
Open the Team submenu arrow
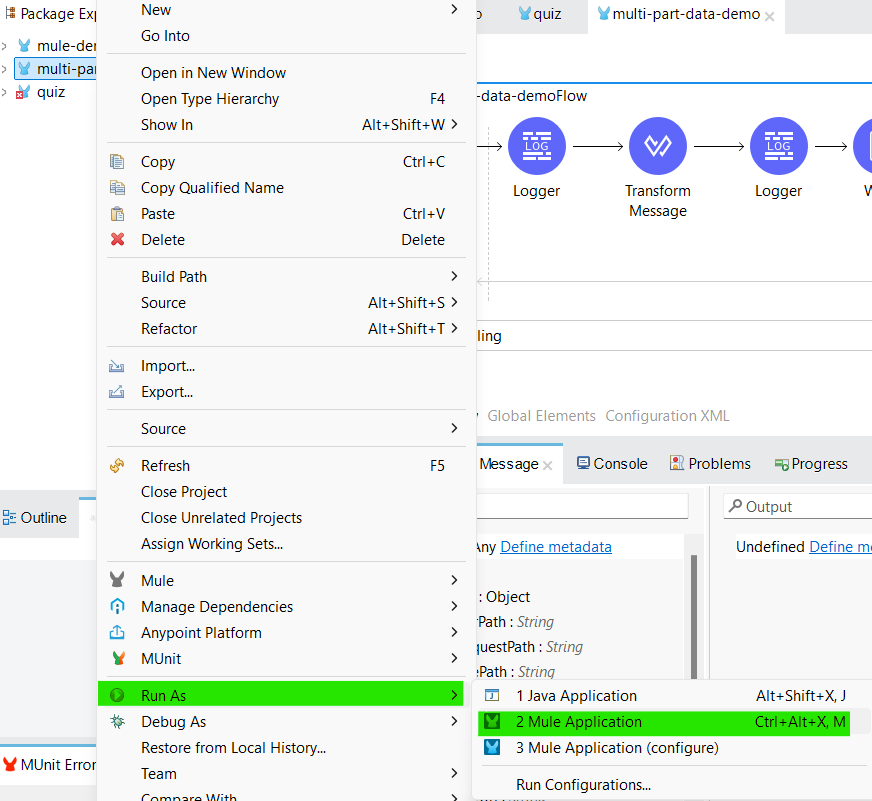point(454,773)
